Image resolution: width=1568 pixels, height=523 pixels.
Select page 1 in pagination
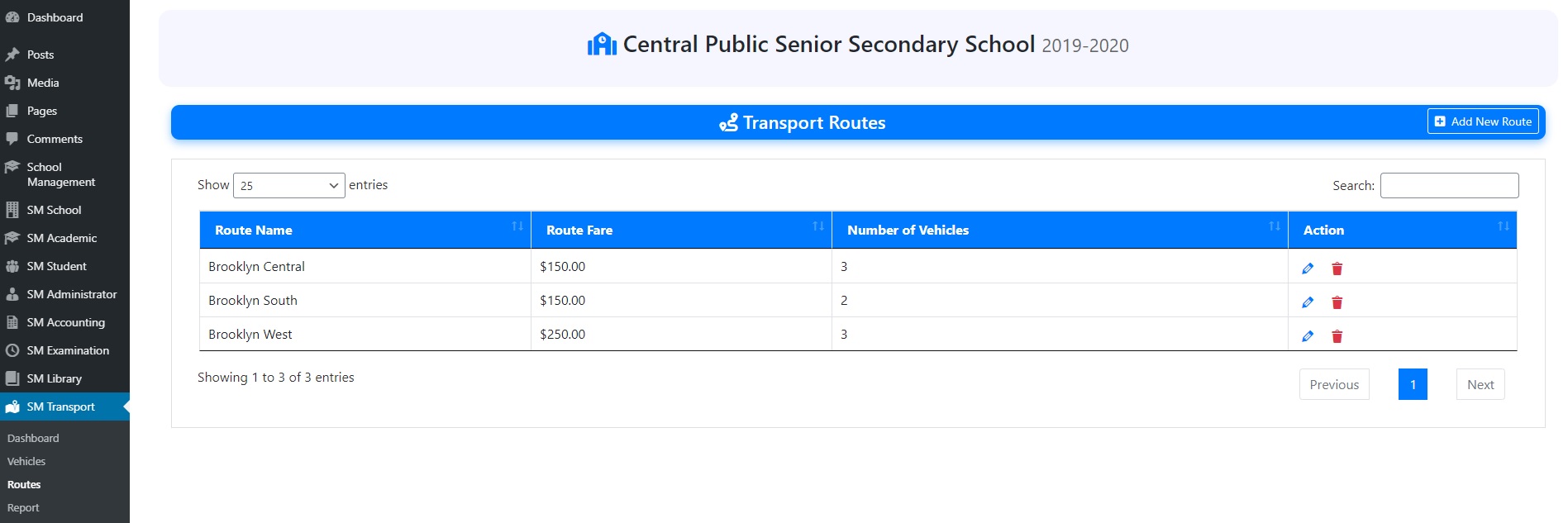pos(1413,384)
